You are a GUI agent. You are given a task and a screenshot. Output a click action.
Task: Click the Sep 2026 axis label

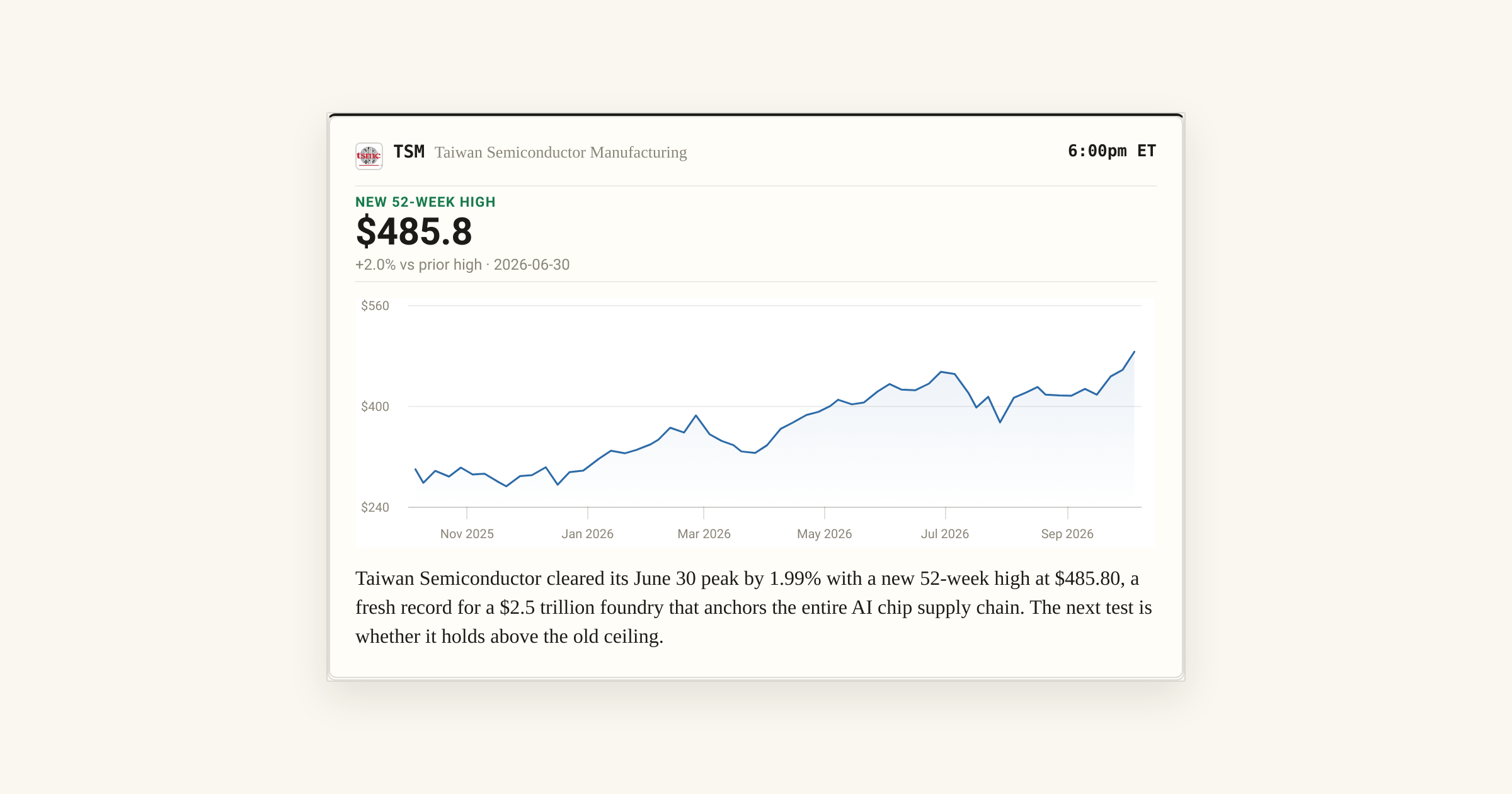point(1067,534)
